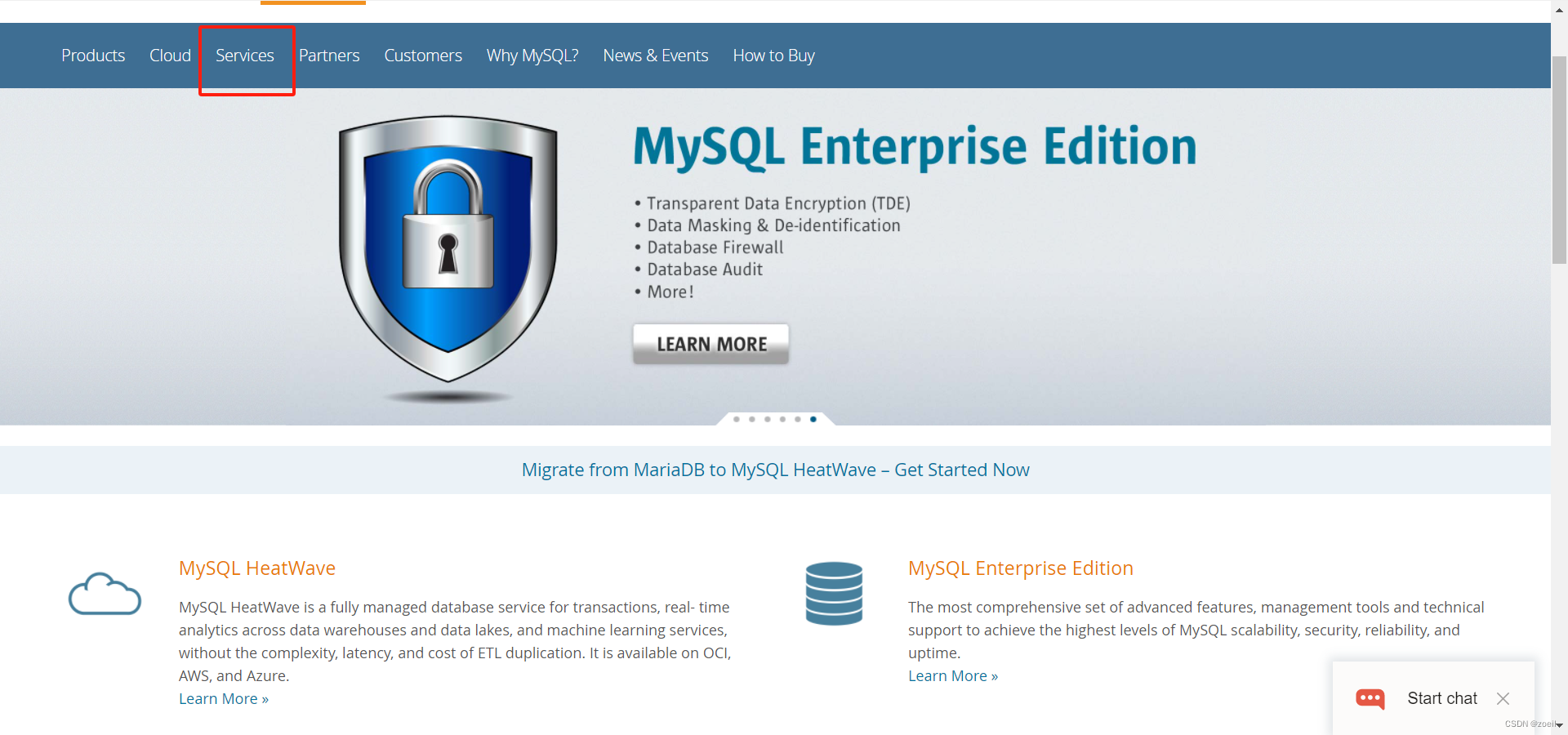This screenshot has width=1568, height=735.
Task: Select the third carousel slide dot
Action: pyautogui.click(x=768, y=419)
